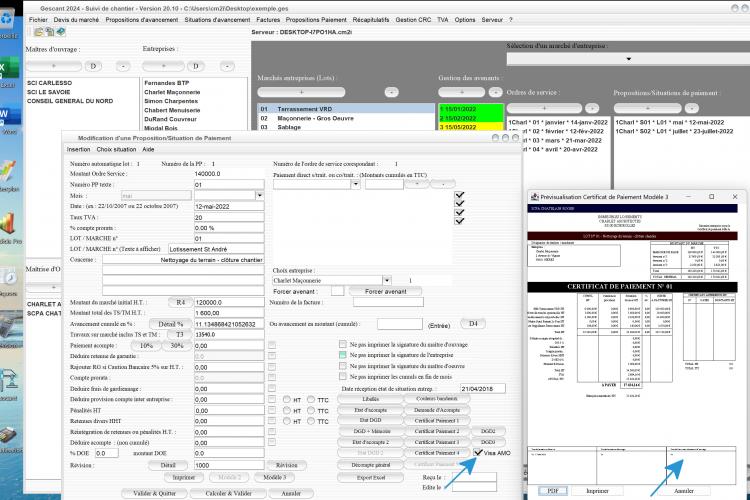Image resolution: width=750 pixels, height=500 pixels.
Task: Select ordre de service '1Charl * 01 * janvier'
Action: tap(558, 122)
